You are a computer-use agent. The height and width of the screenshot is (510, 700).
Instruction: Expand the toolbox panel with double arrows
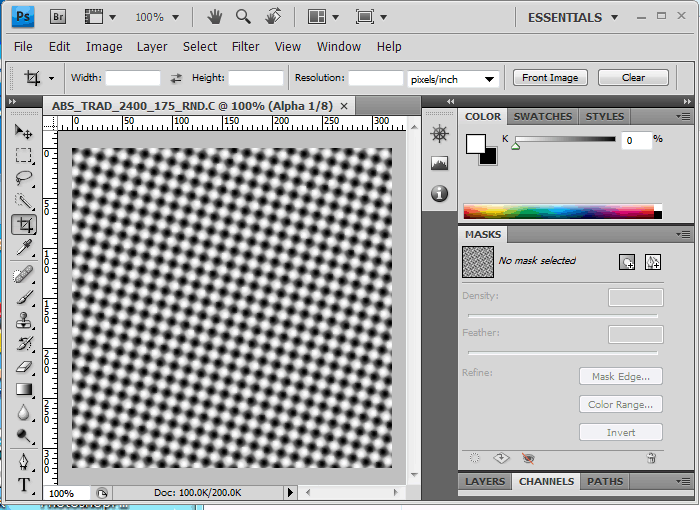pos(12,102)
